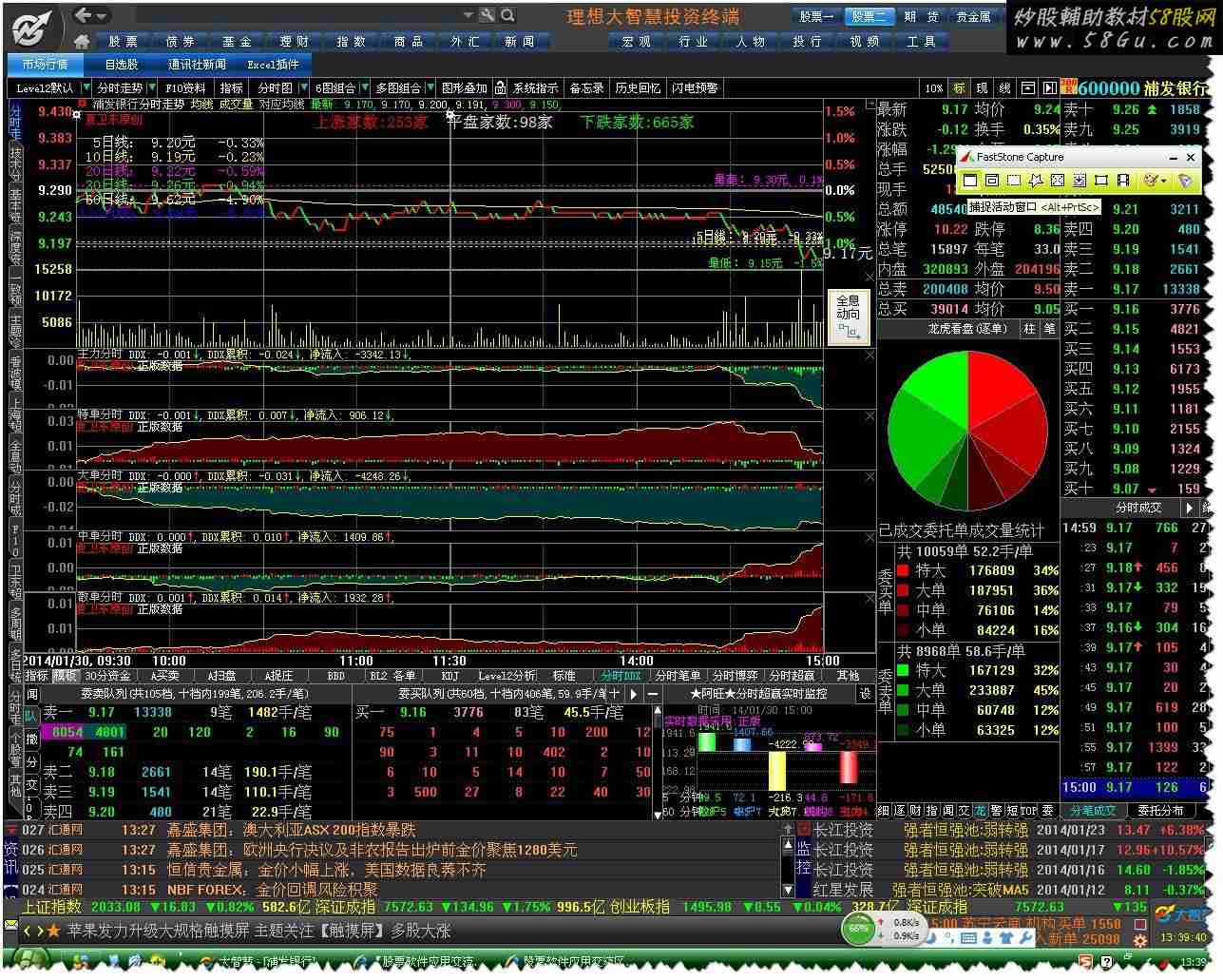The width and height of the screenshot is (1223, 980).
Task: Click the lock icon beside 图形叠加
Action: pos(500,87)
